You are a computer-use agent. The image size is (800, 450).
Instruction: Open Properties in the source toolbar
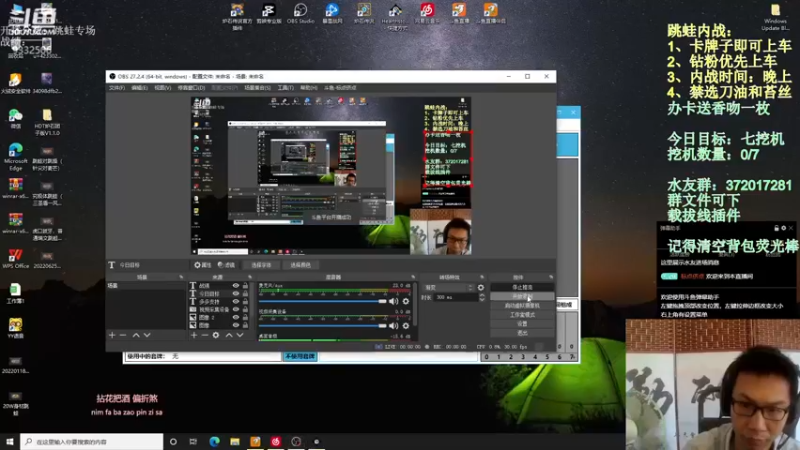point(203,265)
